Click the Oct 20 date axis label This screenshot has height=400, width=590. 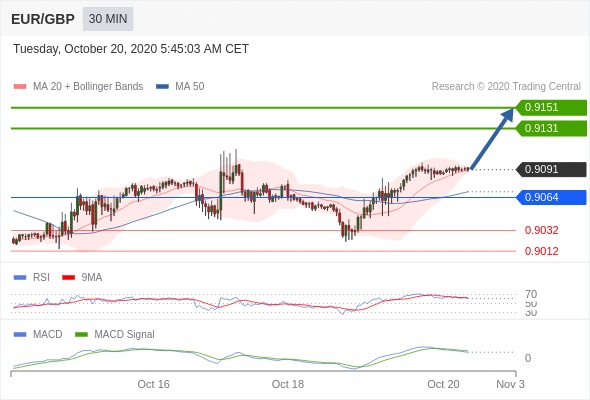point(443,384)
